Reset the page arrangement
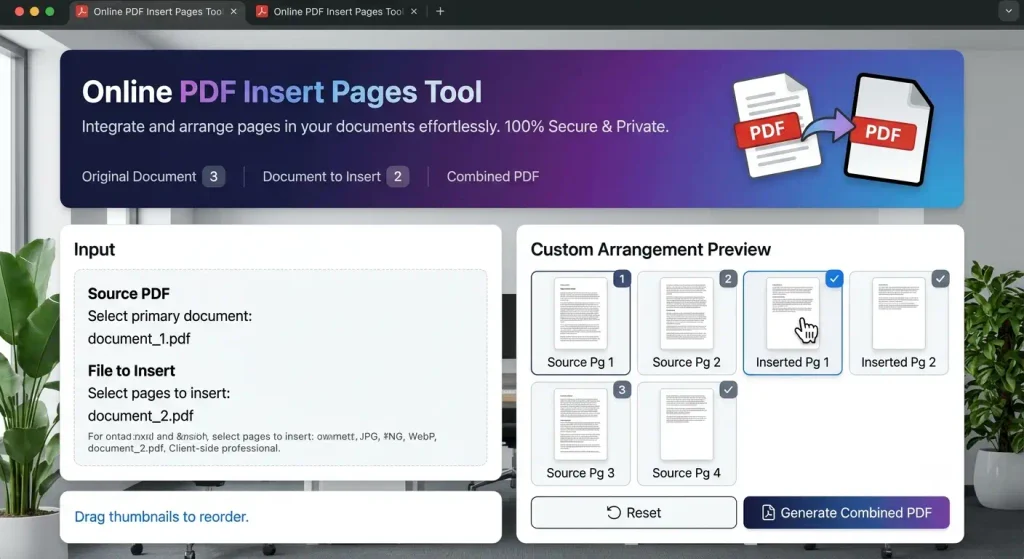The height and width of the screenshot is (559, 1024). 633,513
